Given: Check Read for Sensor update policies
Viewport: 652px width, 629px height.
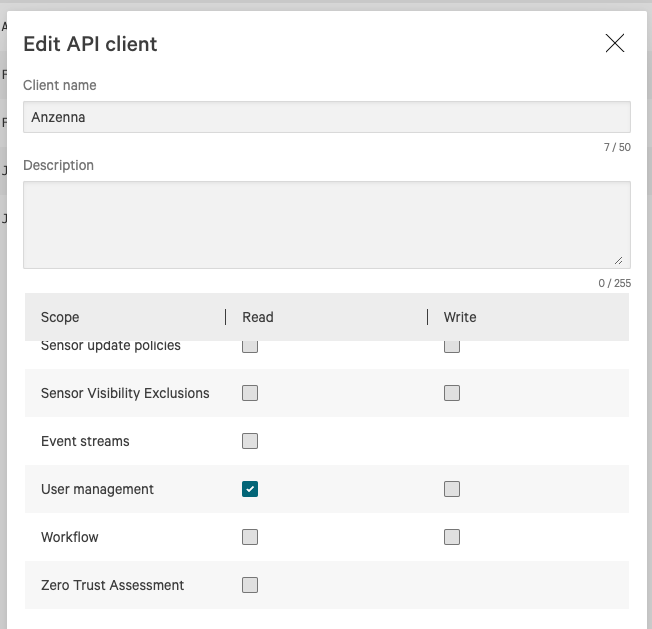Looking at the screenshot, I should [x=250, y=348].
